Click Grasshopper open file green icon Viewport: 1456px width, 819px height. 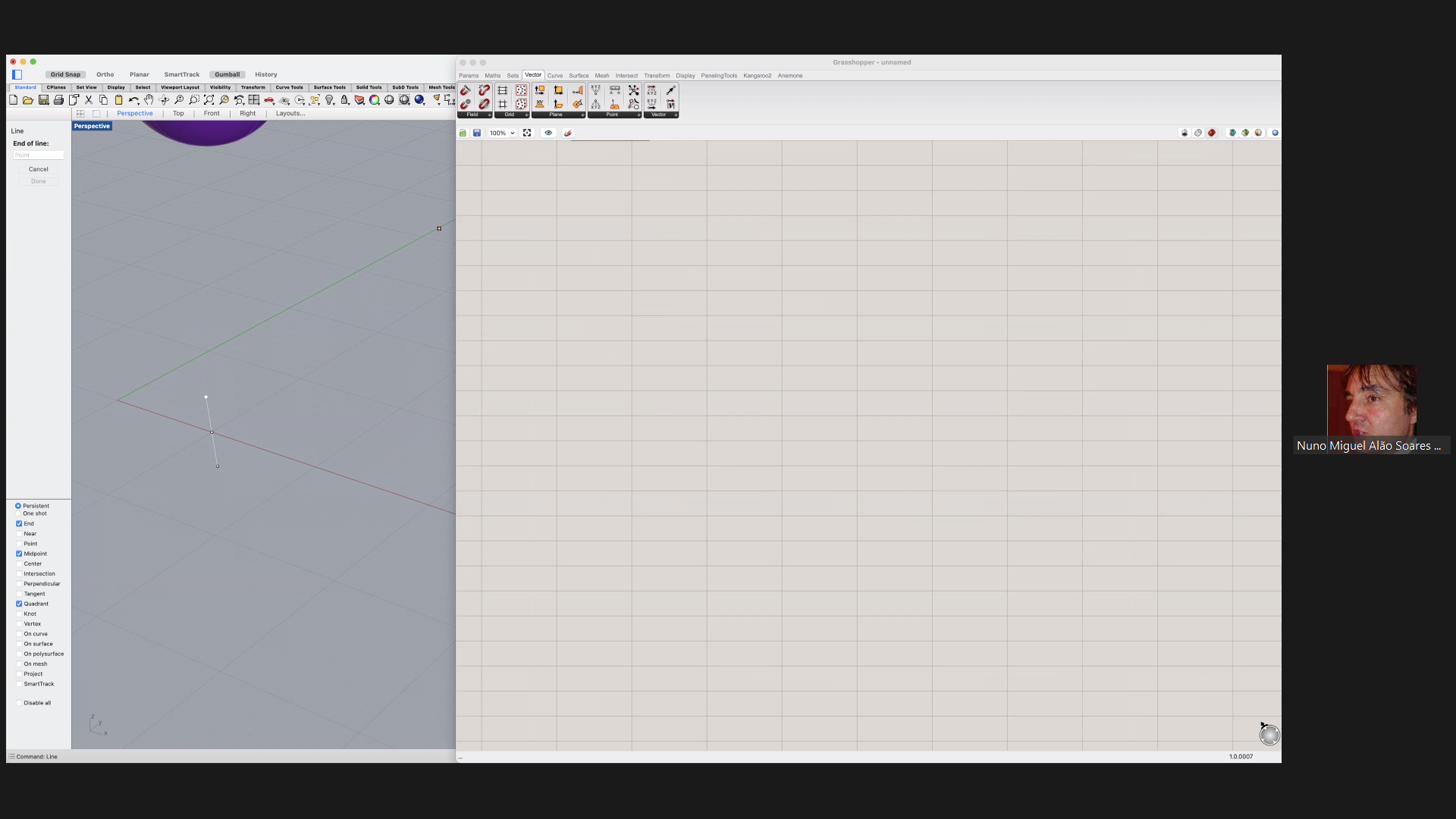click(463, 133)
